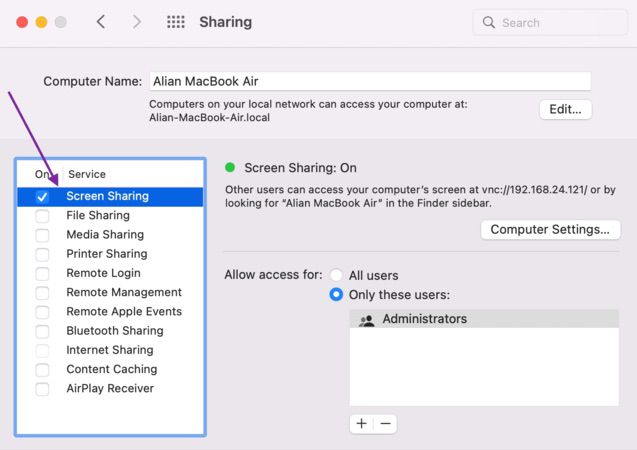Go forward with the right chevron
Viewport: 637px width, 450px height.
[x=137, y=22]
